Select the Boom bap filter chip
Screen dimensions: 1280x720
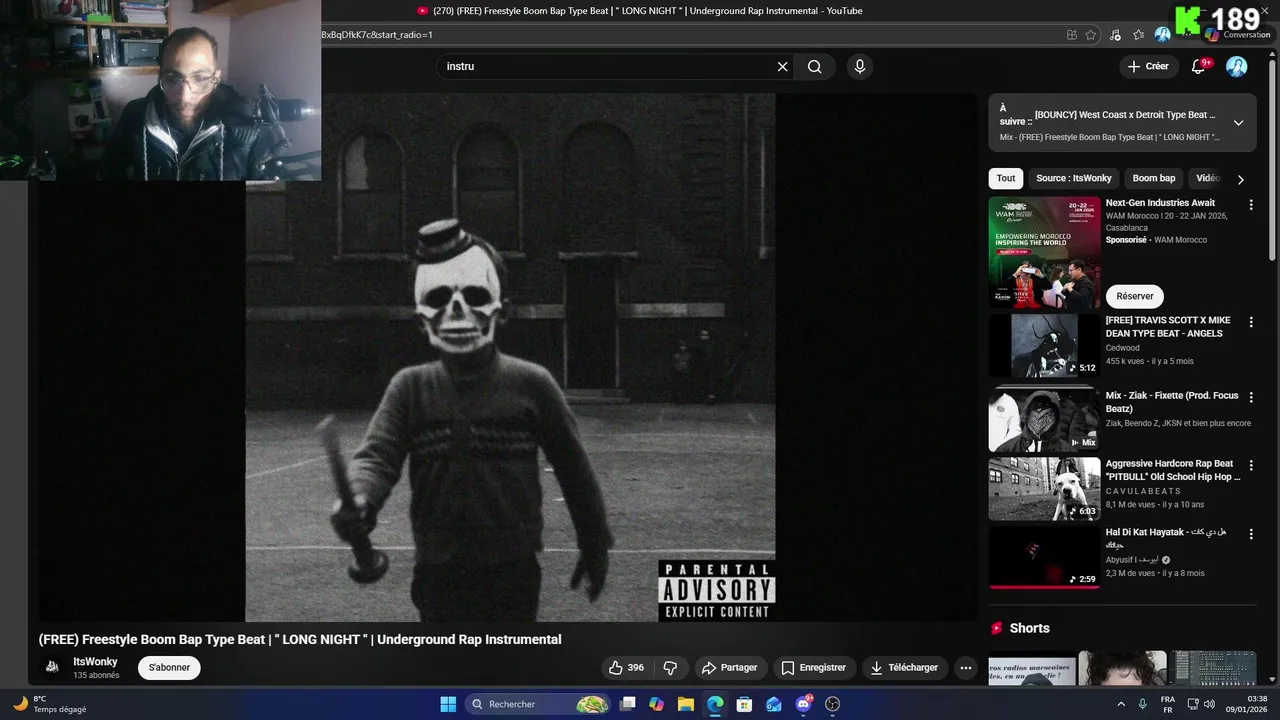(x=1153, y=178)
